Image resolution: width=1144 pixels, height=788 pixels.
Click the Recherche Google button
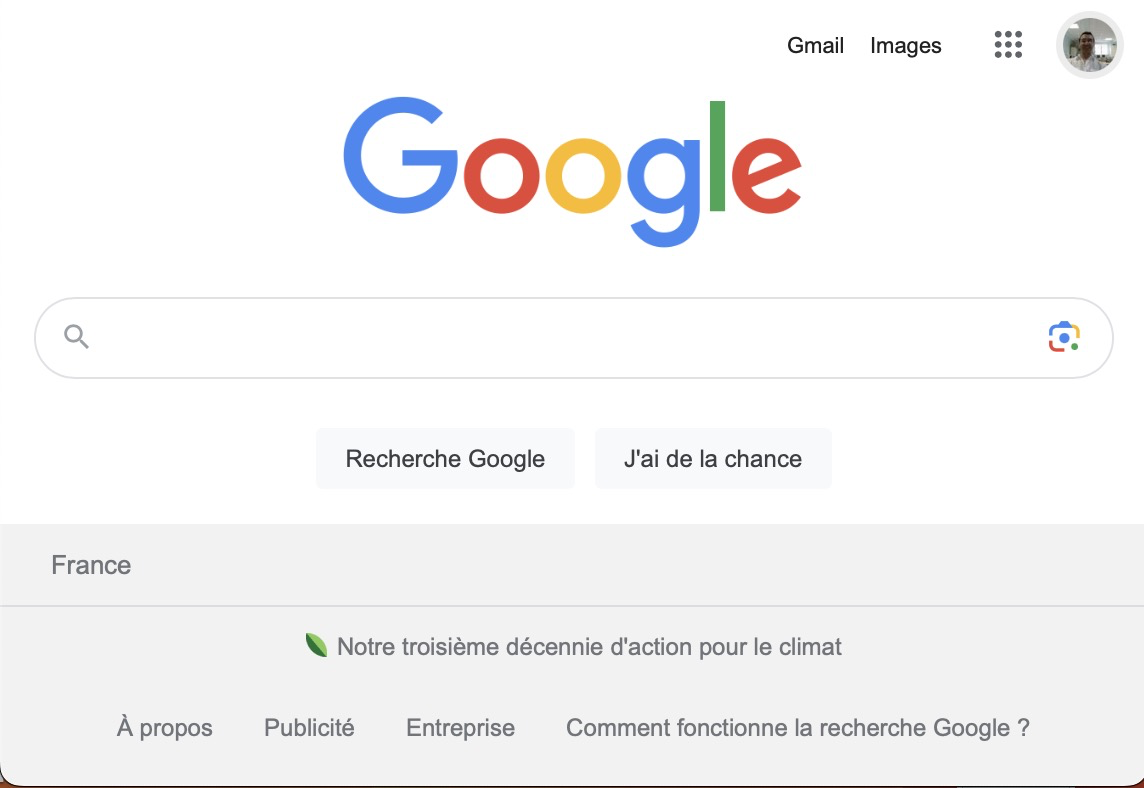tap(445, 458)
